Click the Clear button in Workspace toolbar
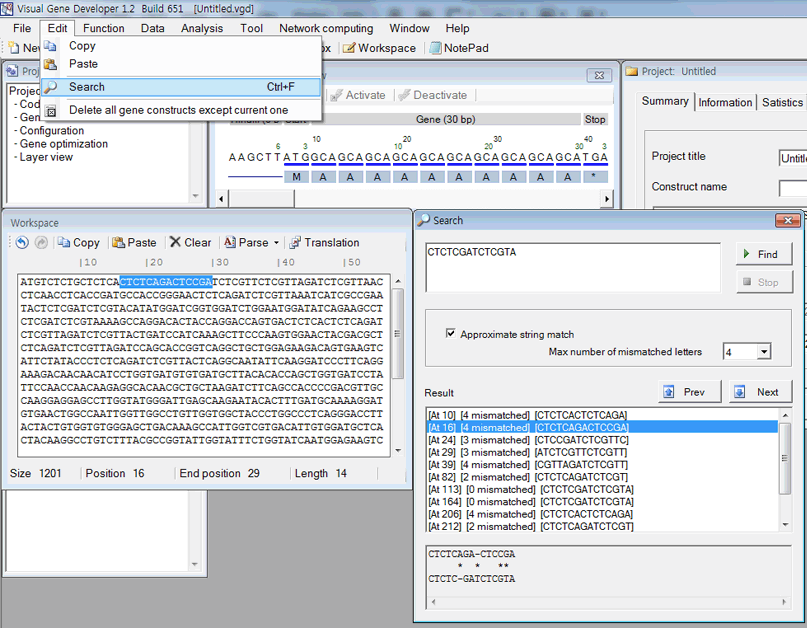The height and width of the screenshot is (628, 807). click(x=190, y=243)
